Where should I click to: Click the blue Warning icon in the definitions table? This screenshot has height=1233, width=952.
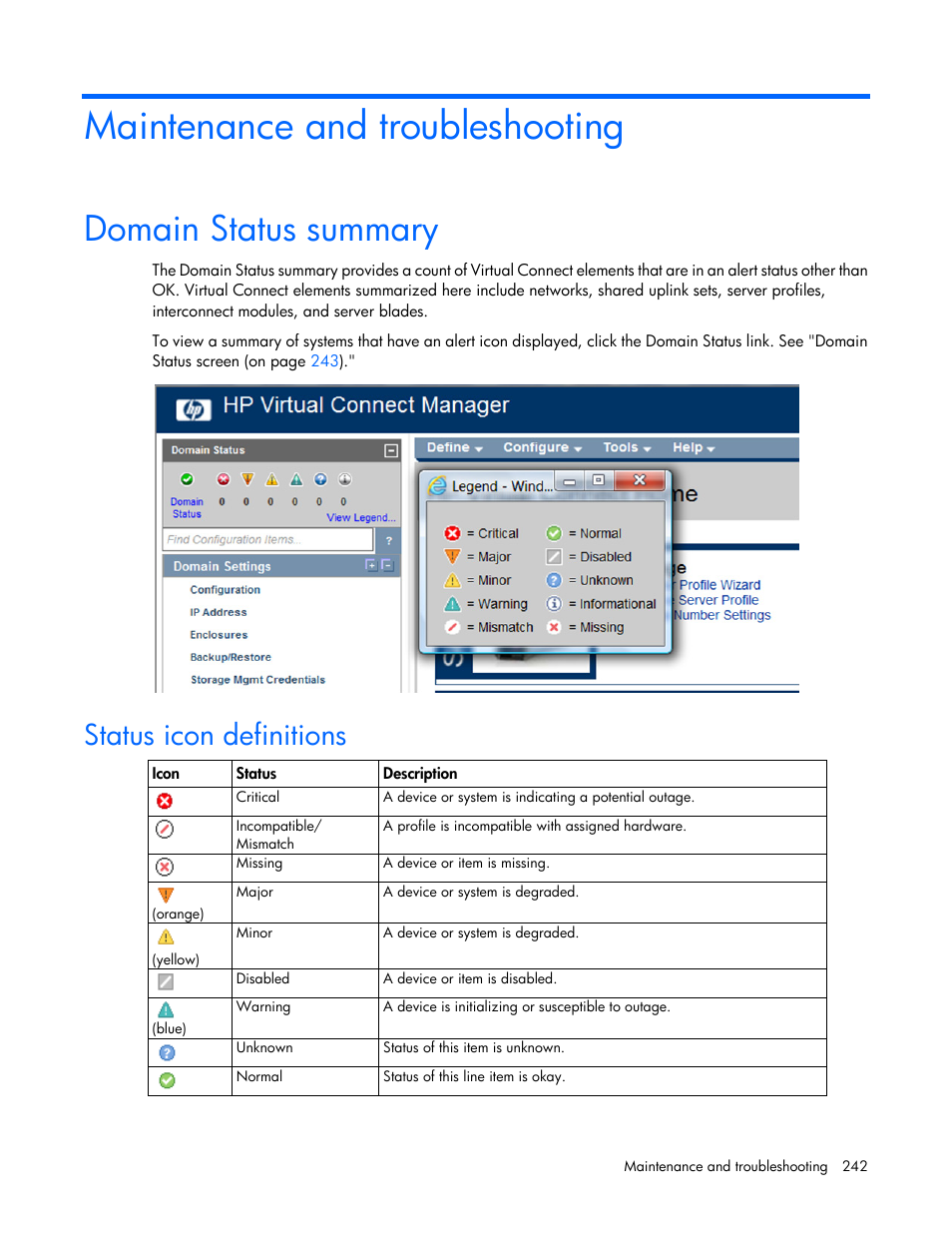(x=166, y=1010)
